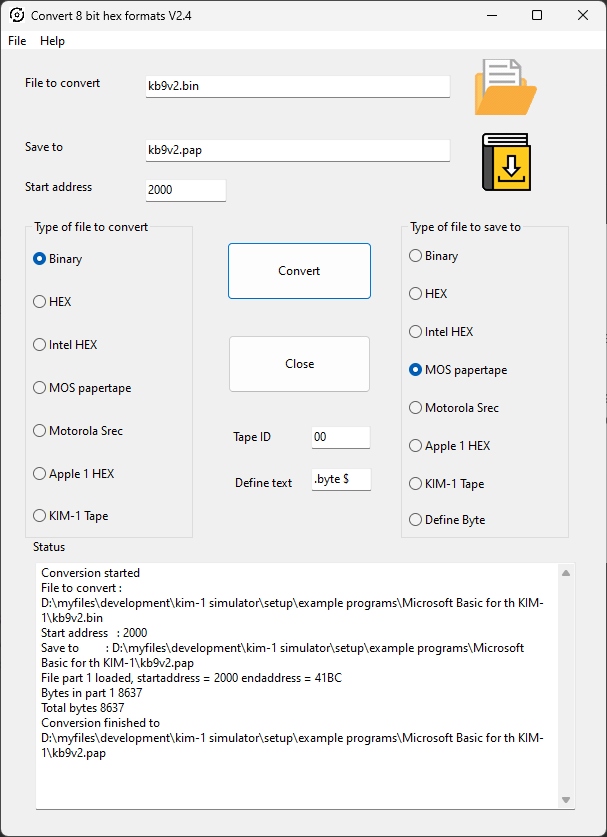The width and height of the screenshot is (607, 837).
Task: Select KIM-1 Tape as type to convert
Action: [70, 516]
